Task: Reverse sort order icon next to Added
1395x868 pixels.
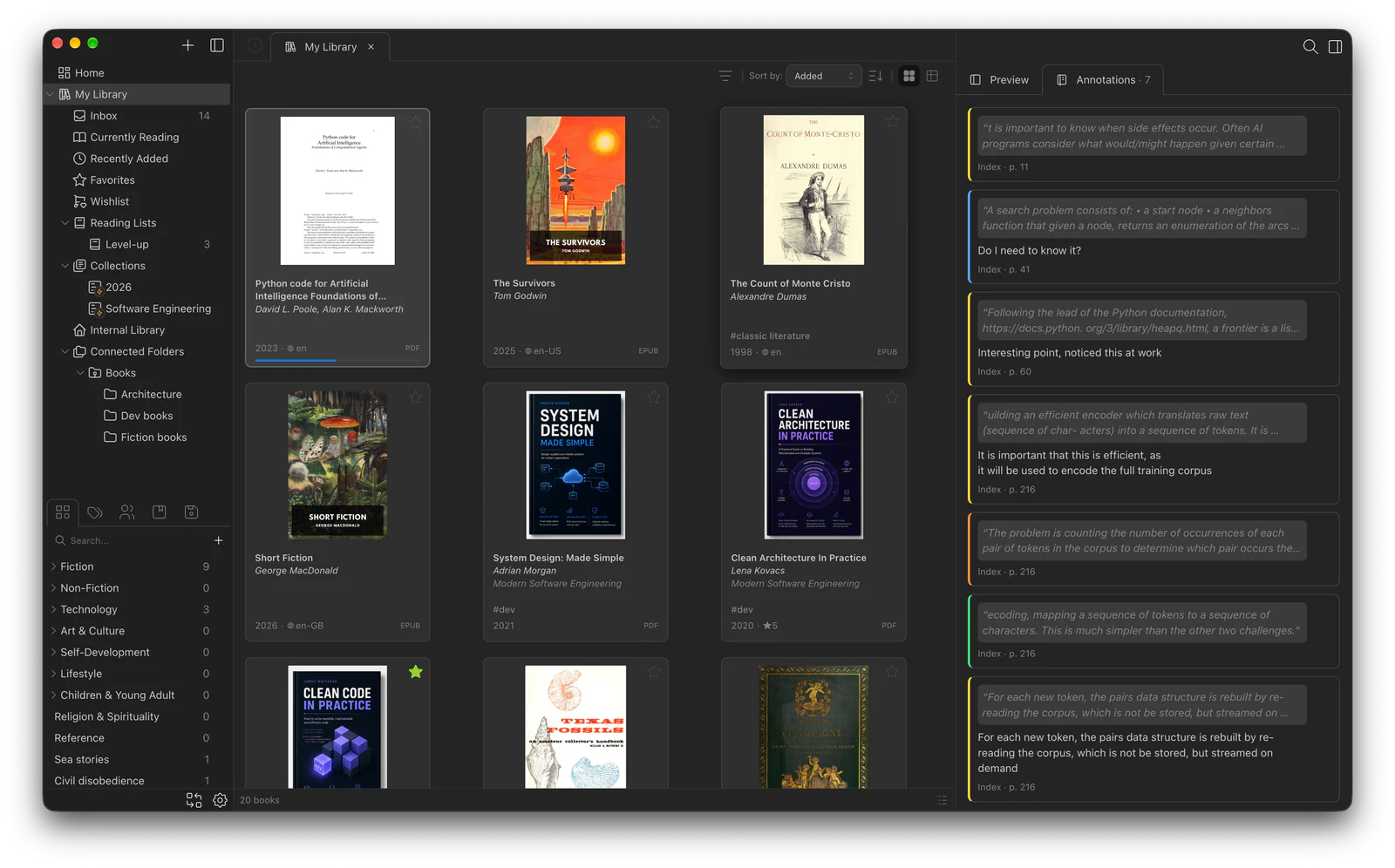Action: click(876, 76)
